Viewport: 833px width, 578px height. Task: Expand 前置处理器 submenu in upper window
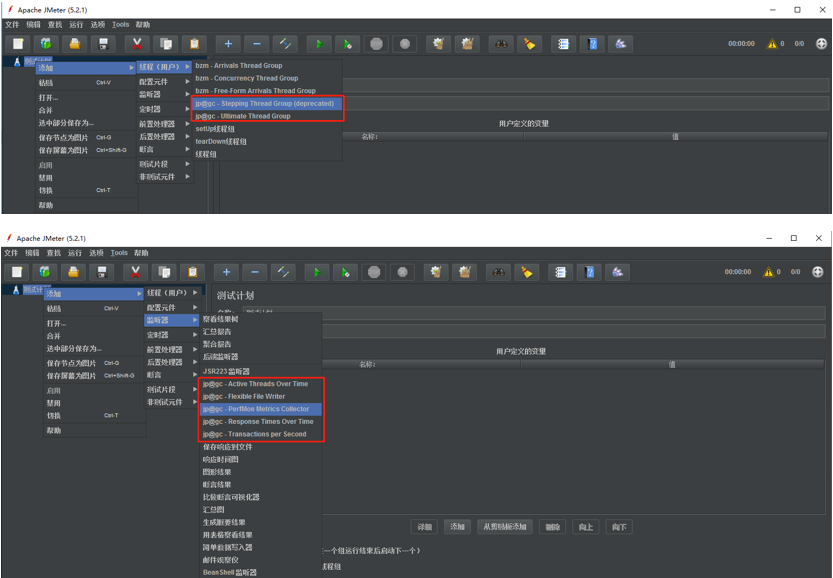(x=165, y=124)
